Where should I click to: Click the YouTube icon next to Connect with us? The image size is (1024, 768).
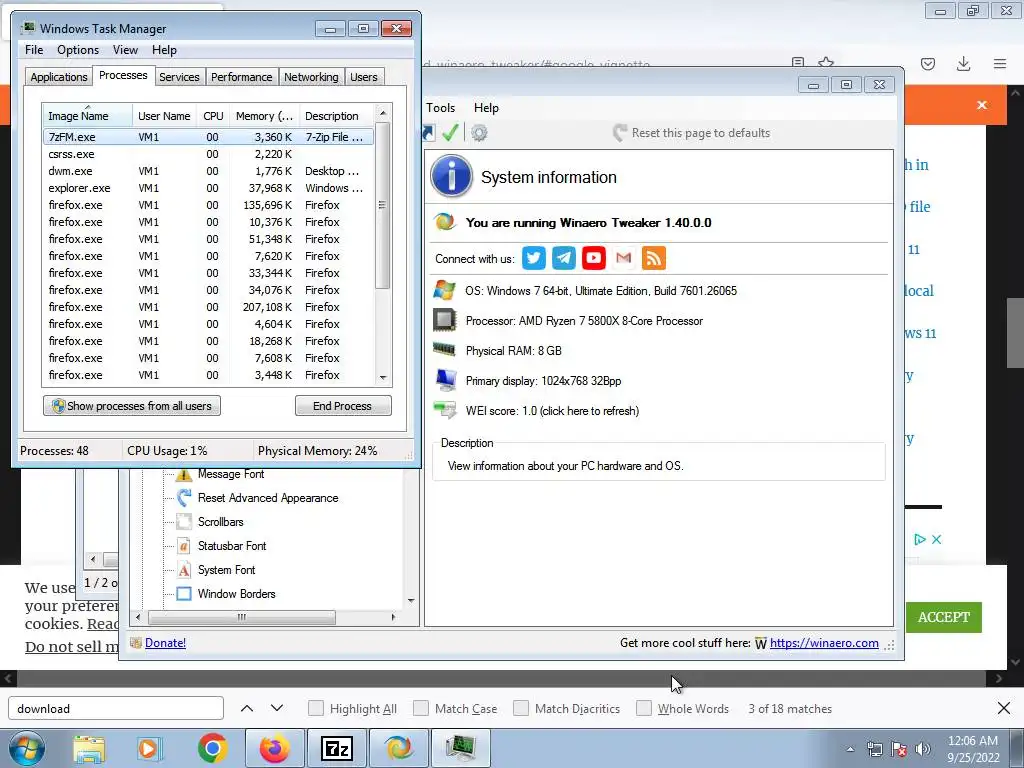click(594, 258)
